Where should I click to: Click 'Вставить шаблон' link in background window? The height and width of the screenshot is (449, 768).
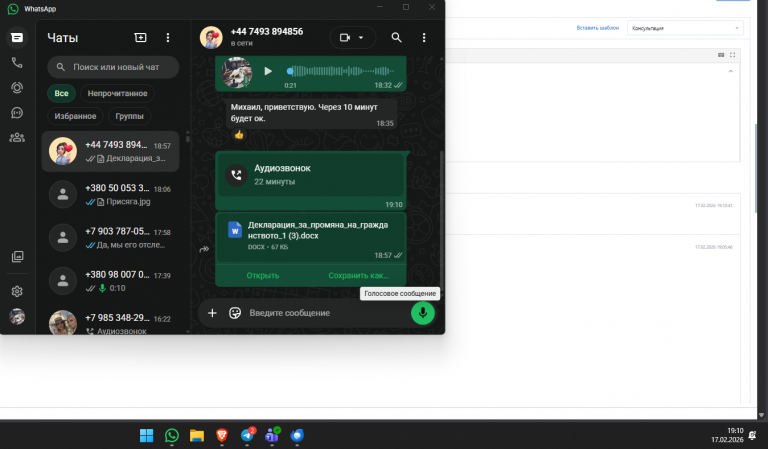click(x=598, y=28)
